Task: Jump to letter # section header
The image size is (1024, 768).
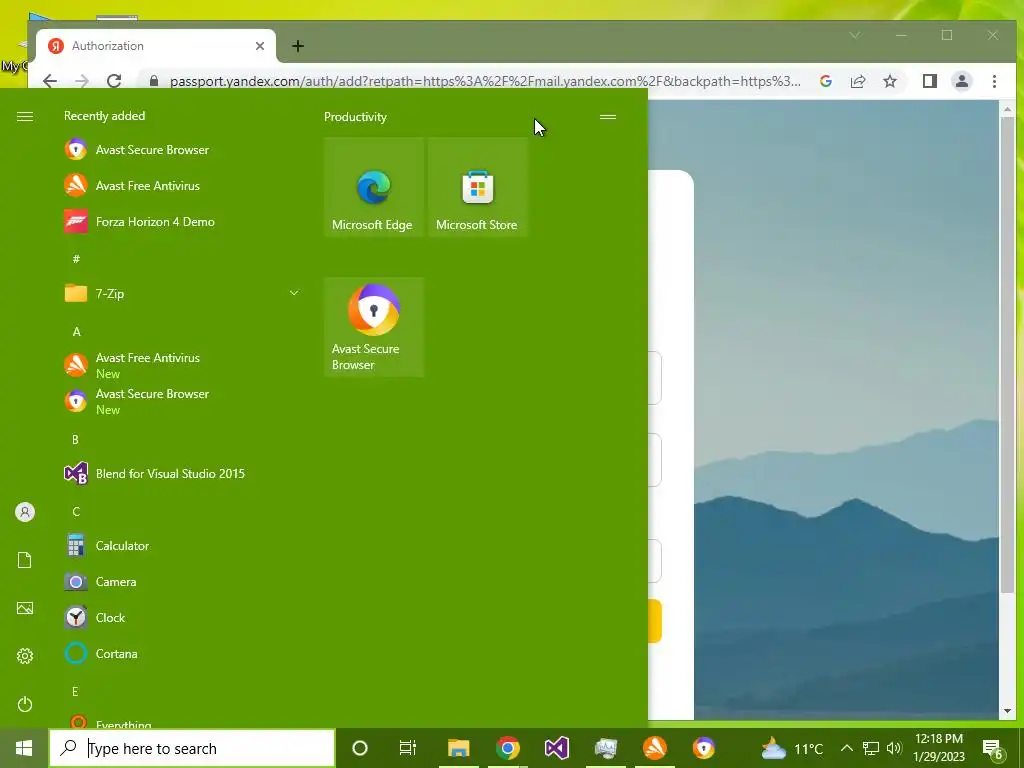Action: click(76, 259)
